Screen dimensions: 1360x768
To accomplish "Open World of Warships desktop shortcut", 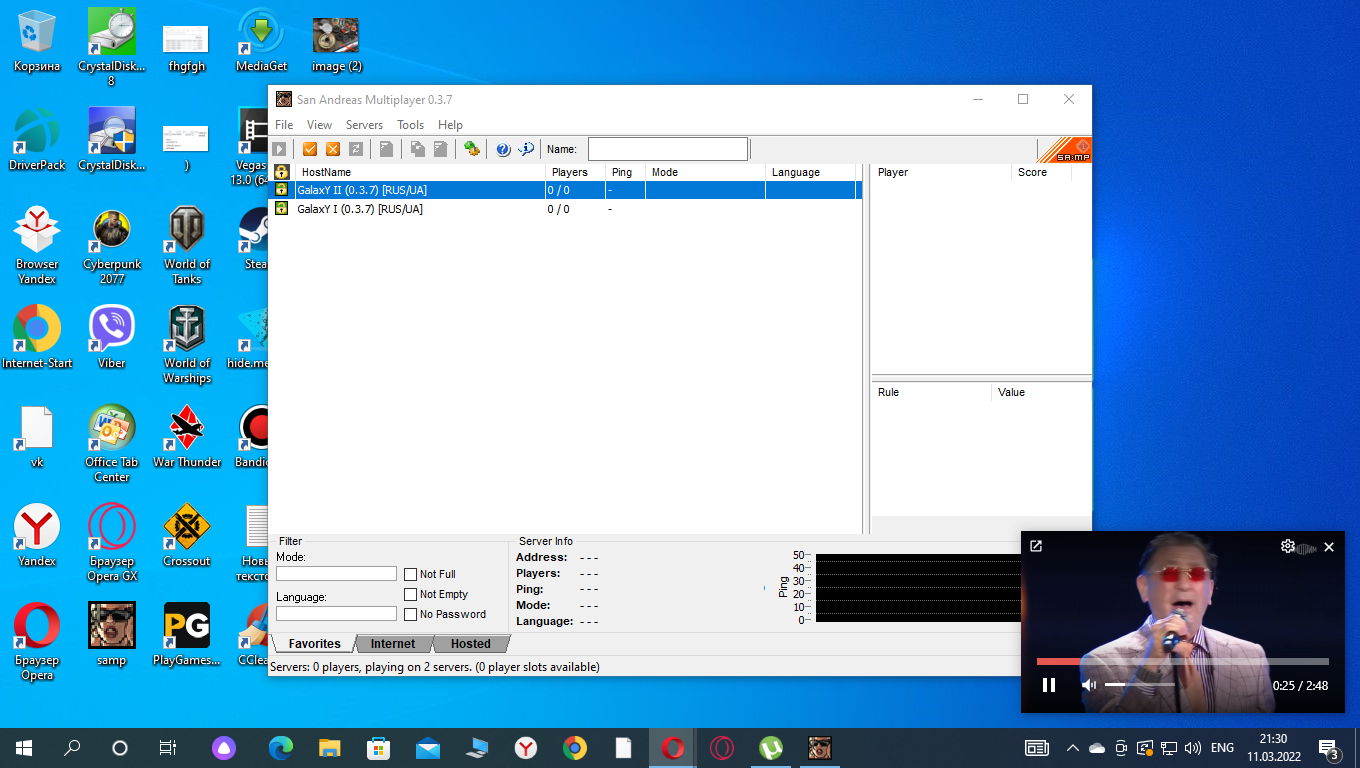I will (187, 345).
